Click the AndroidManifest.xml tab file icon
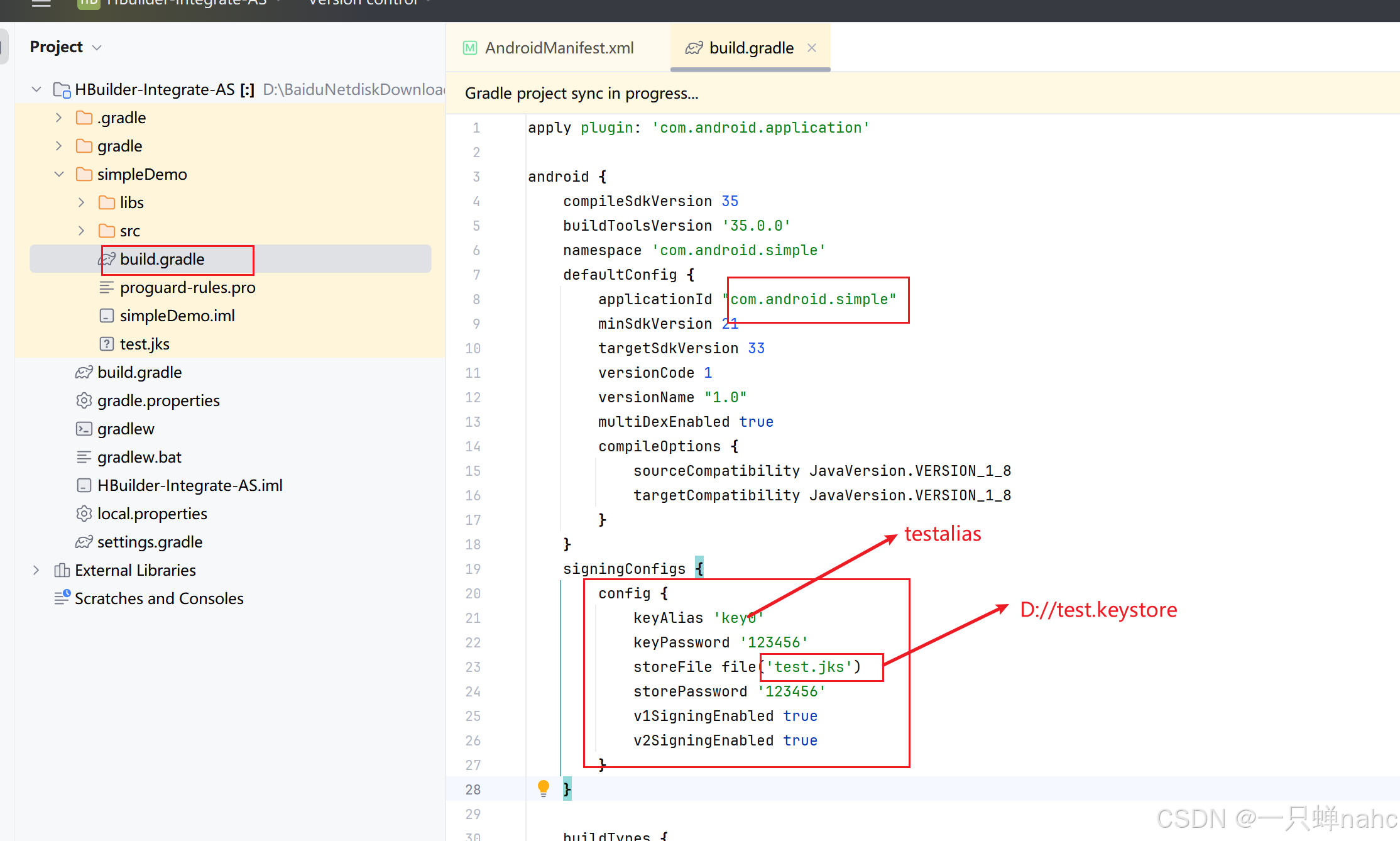 470,48
